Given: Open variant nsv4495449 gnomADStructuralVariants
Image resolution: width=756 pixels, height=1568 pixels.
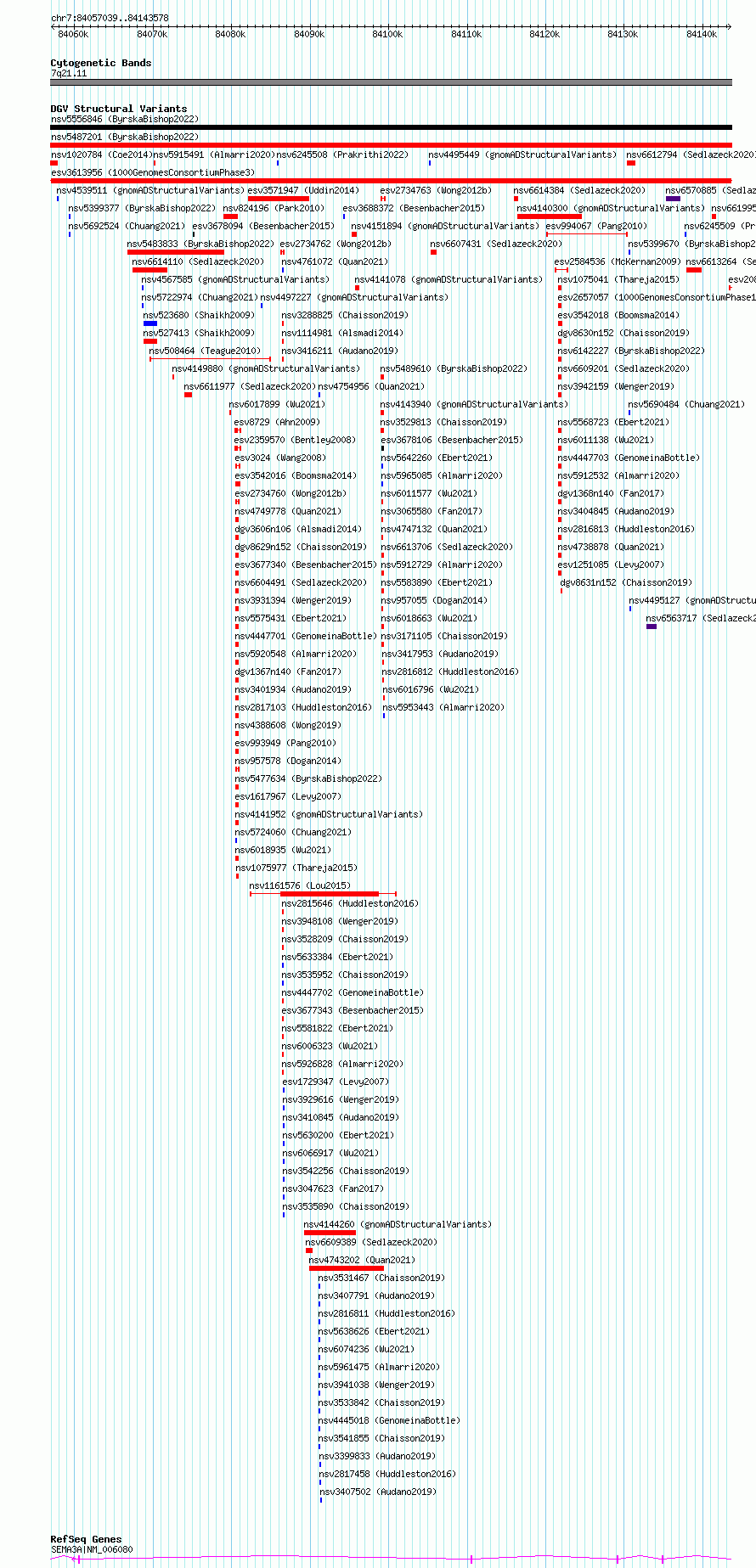Looking at the screenshot, I should [522, 155].
